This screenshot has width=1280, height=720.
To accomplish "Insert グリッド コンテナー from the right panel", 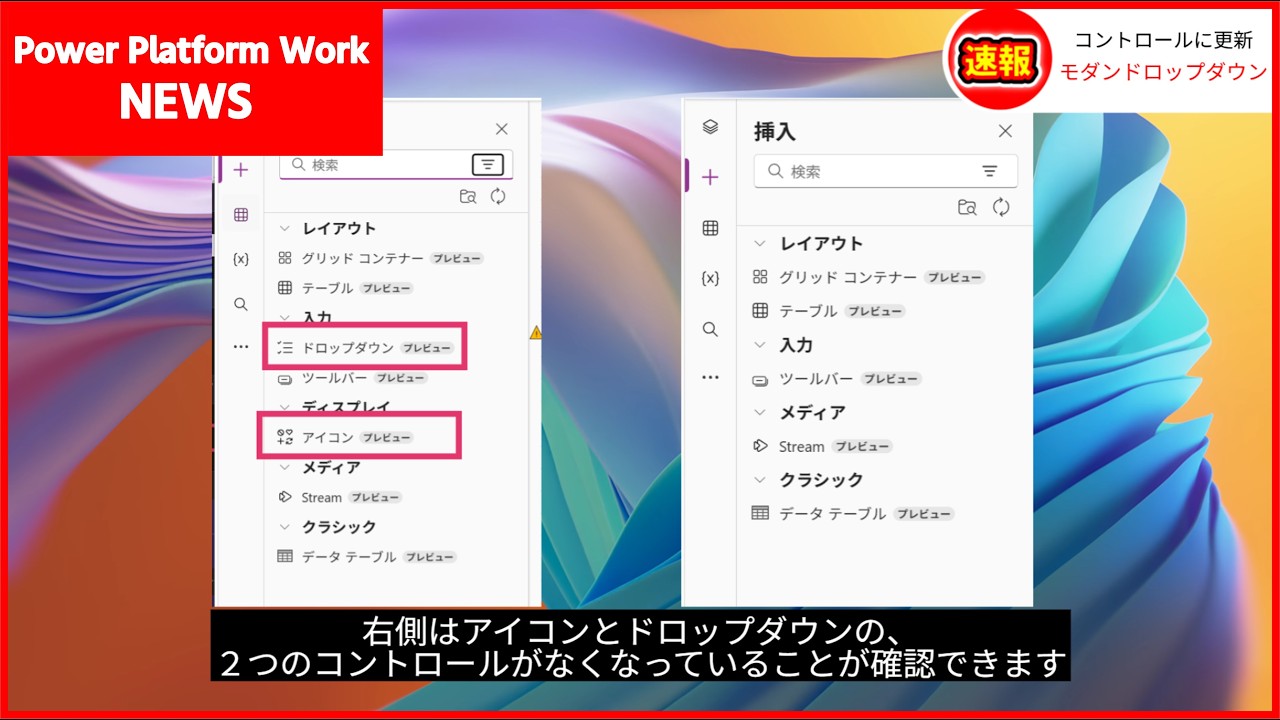I will tap(868, 277).
